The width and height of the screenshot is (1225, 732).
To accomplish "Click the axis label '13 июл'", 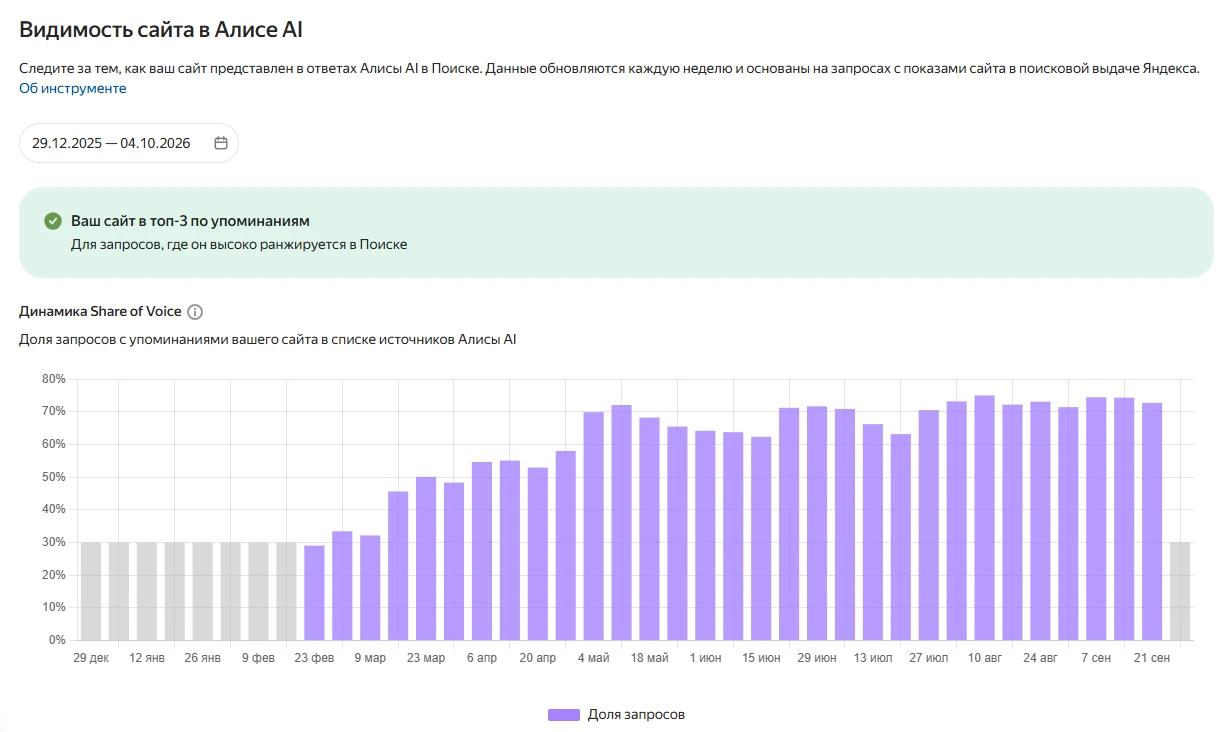I will pos(873,658).
